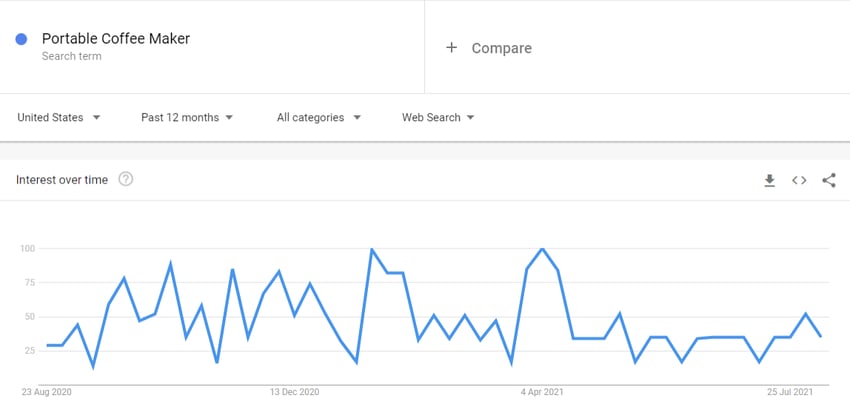Click the arrow beside Past 12 months
Screen dimensions: 850x418
(229, 118)
